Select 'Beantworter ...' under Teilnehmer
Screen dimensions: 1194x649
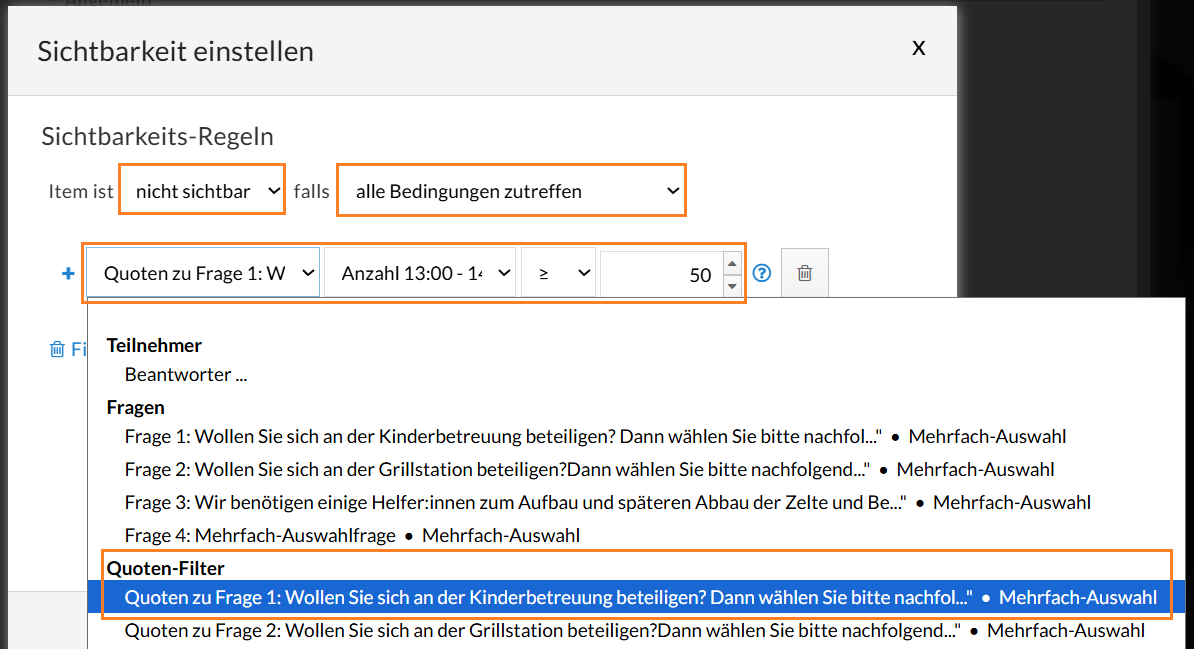pyautogui.click(x=185, y=375)
